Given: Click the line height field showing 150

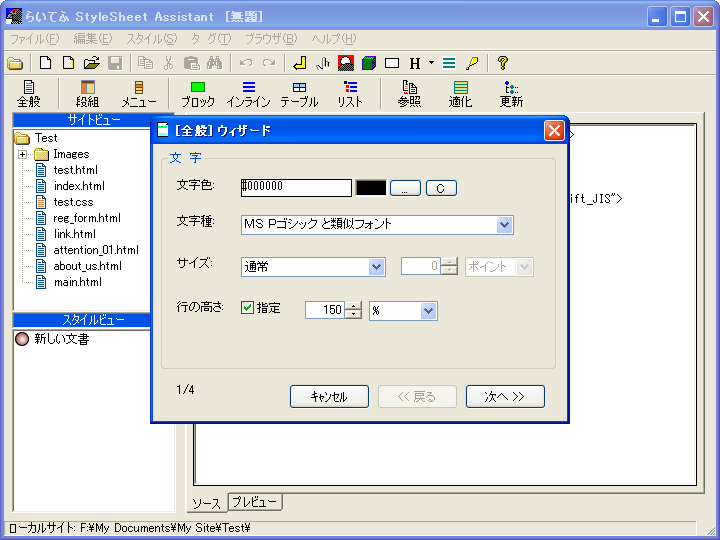Looking at the screenshot, I should coord(325,310).
